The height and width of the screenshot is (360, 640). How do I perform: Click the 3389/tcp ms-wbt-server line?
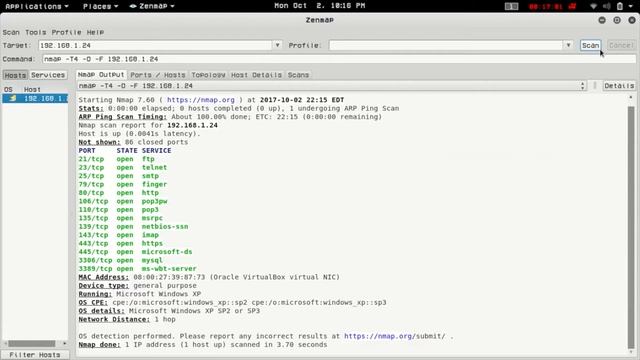point(138,269)
